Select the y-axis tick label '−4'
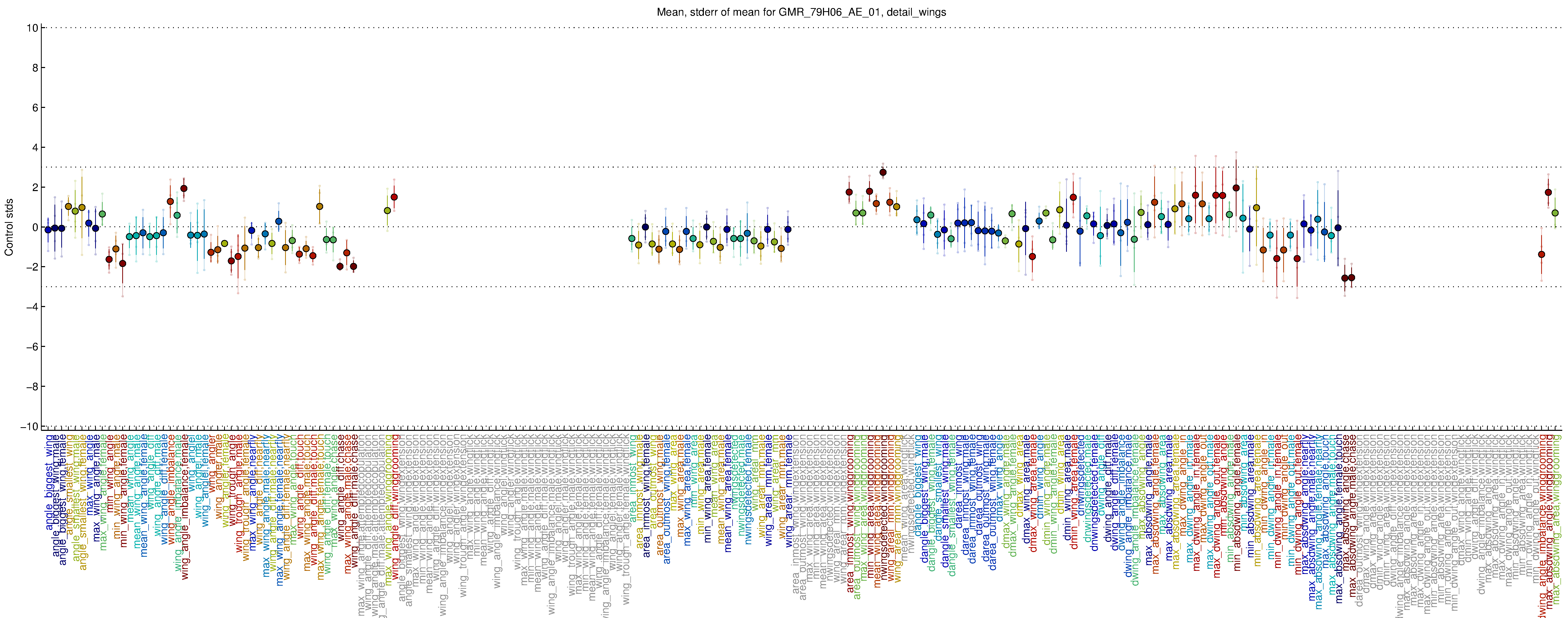1568x618 pixels. (32, 307)
